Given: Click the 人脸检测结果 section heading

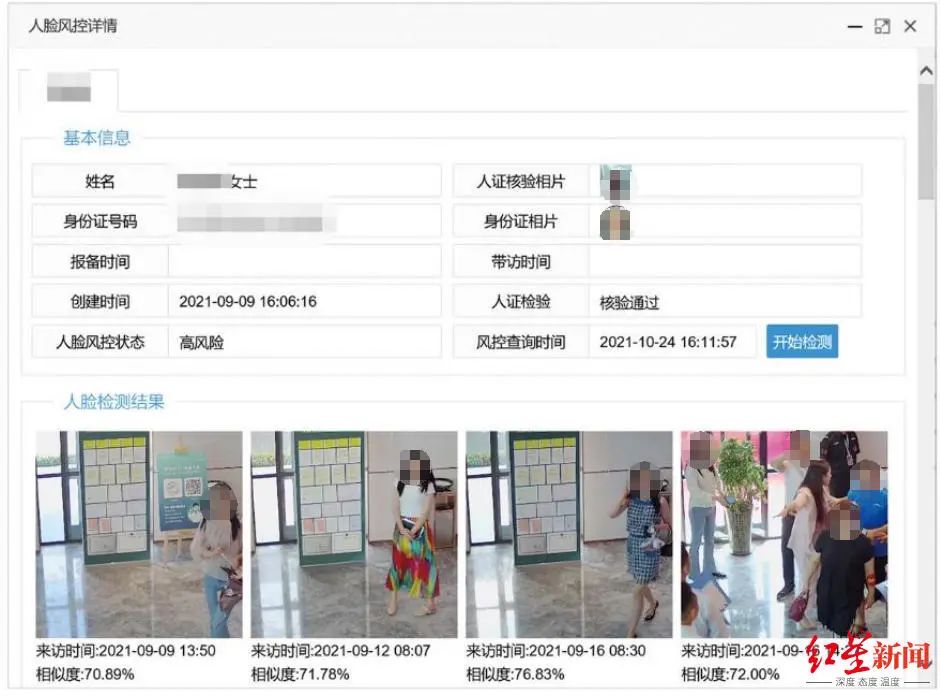Looking at the screenshot, I should 114,401.
